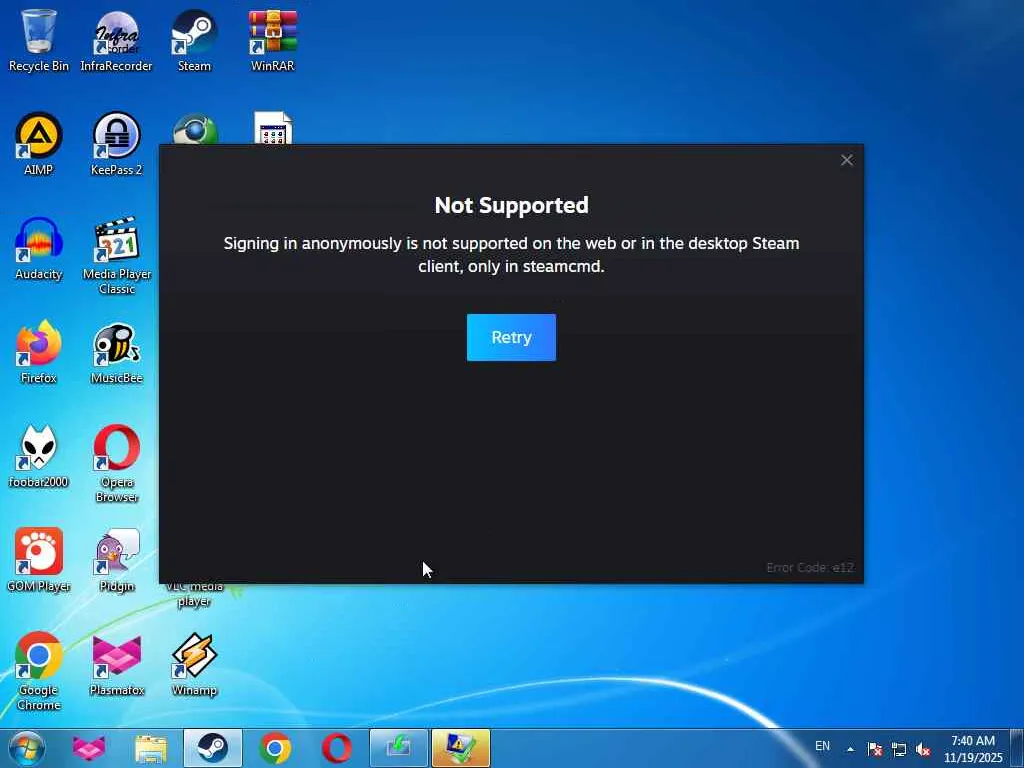Open the network status tray icon
The height and width of the screenshot is (768, 1024).
pyautogui.click(x=899, y=749)
